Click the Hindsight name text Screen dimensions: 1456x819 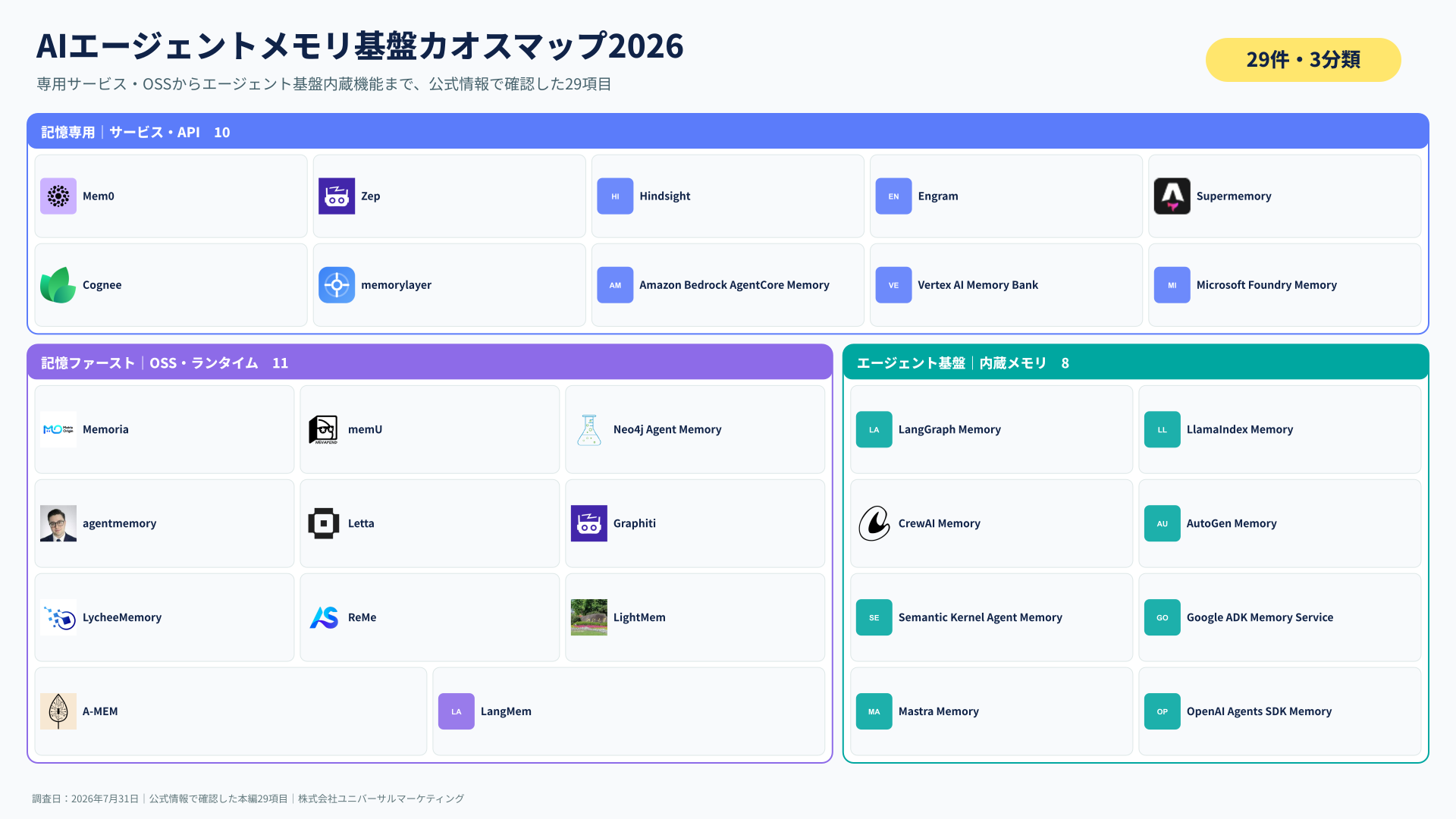coord(665,196)
